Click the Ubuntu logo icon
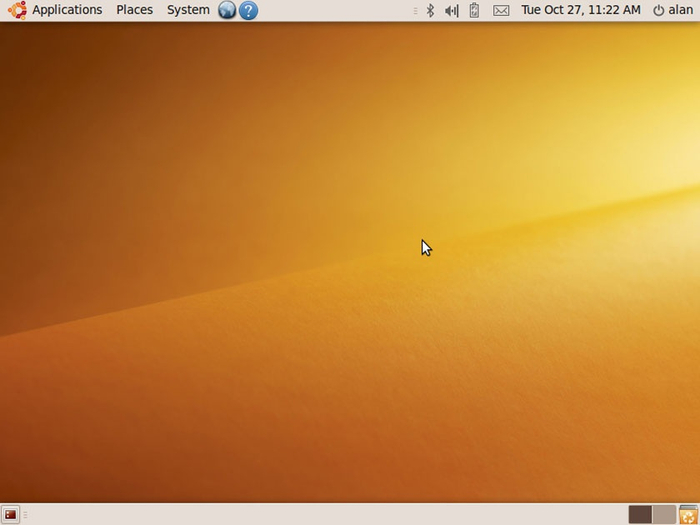 click(17, 10)
